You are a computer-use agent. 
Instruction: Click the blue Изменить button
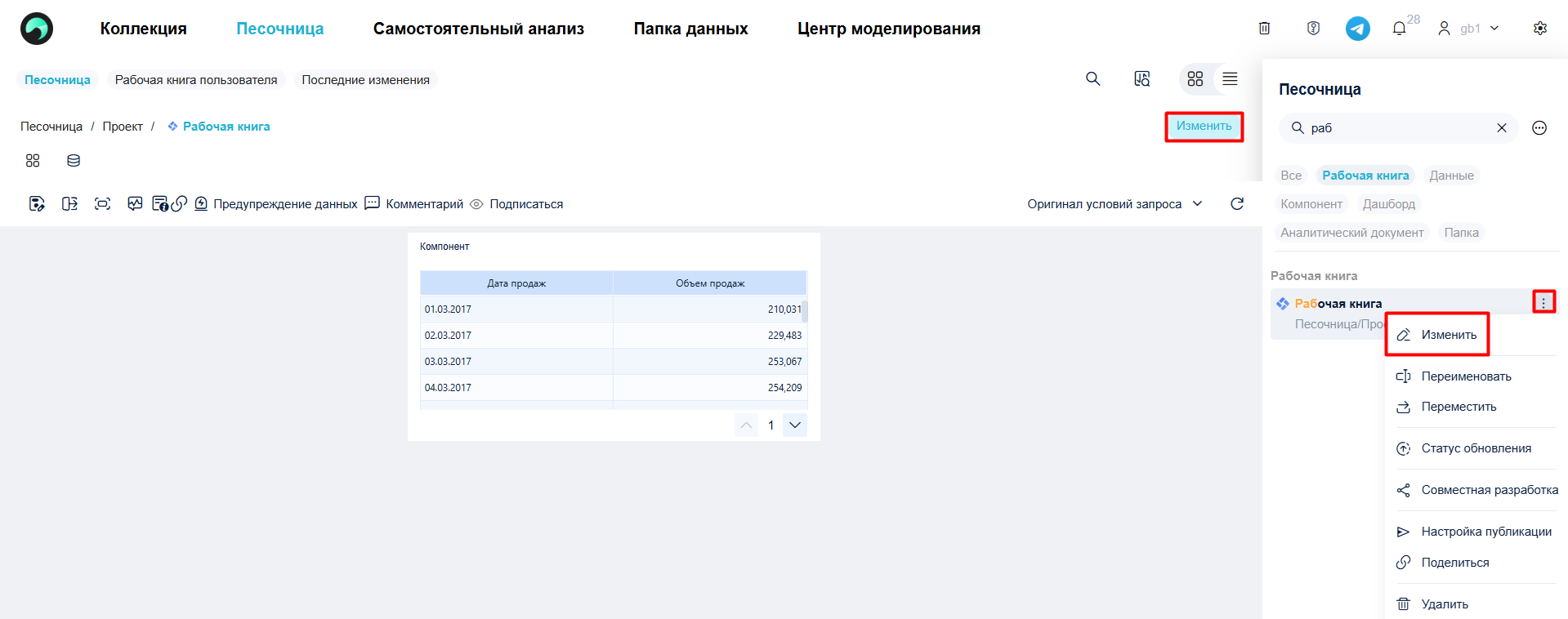click(1204, 127)
